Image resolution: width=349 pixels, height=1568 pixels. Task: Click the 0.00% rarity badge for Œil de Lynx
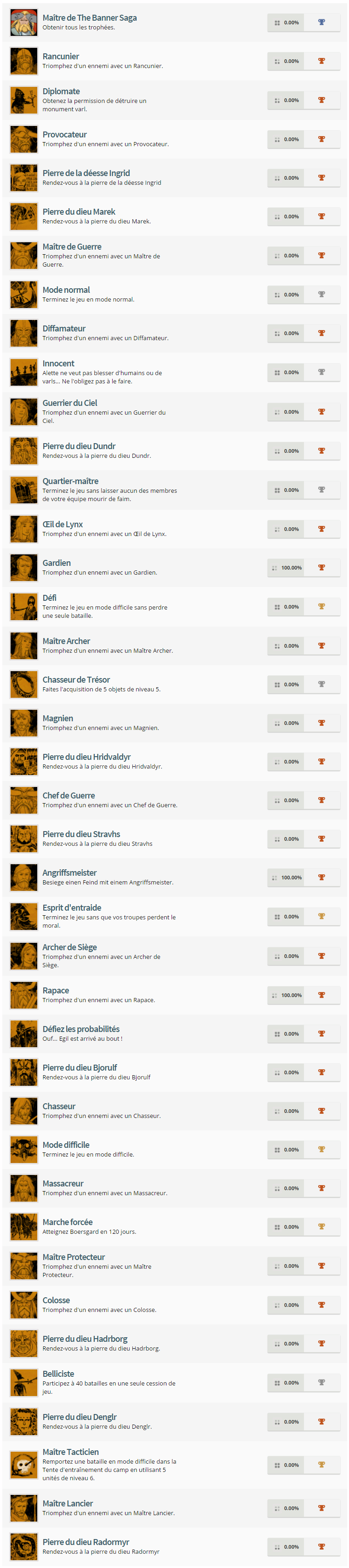[286, 529]
